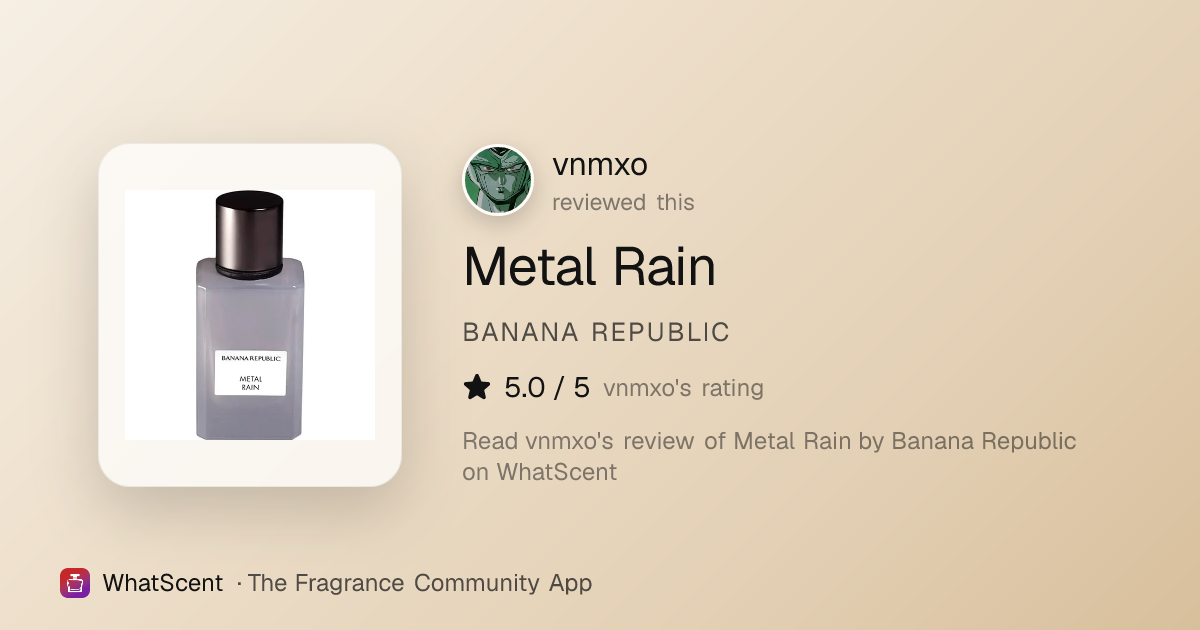Select the BANANA REPUBLIC brand name

tap(596, 333)
